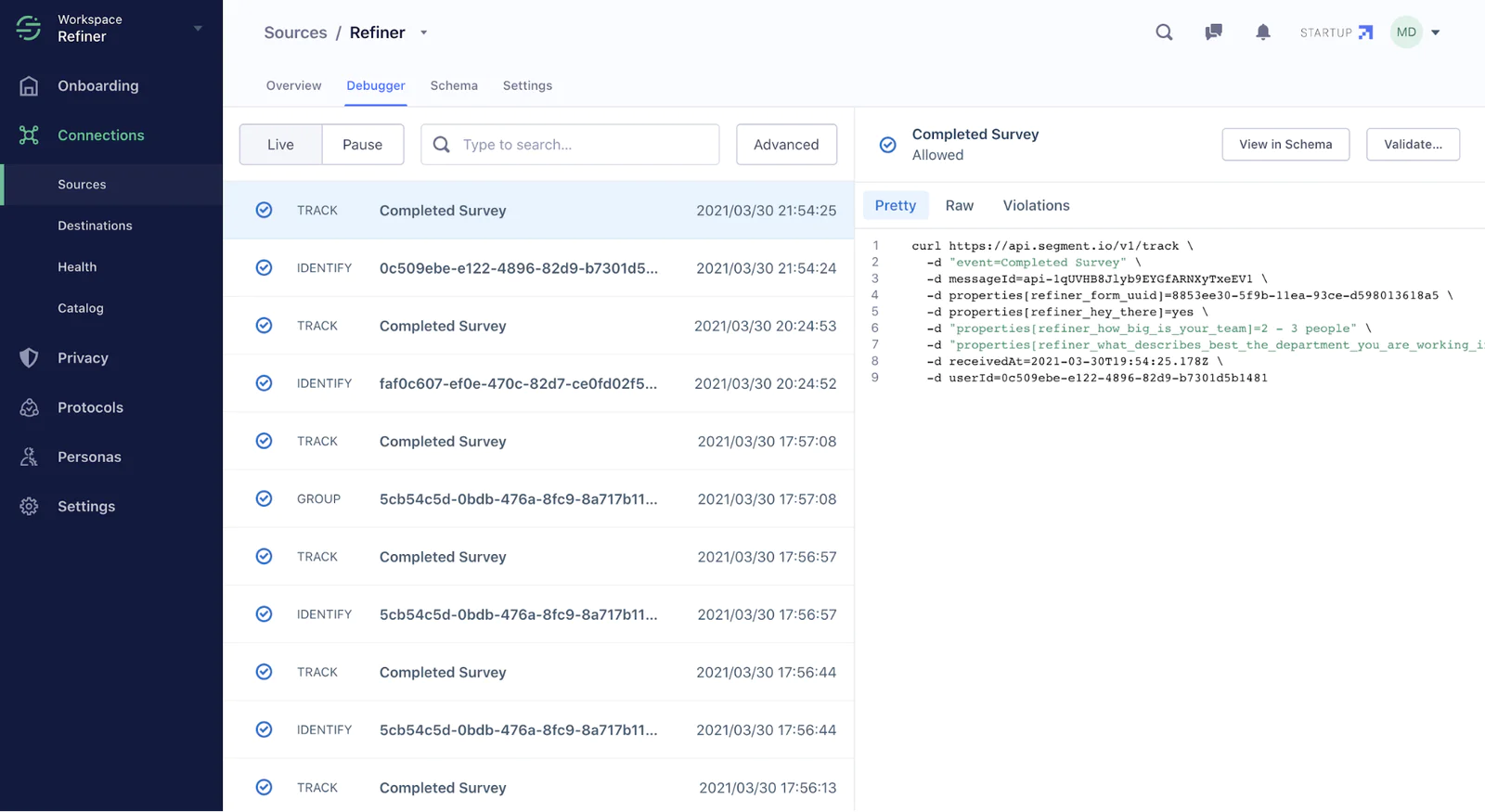Go to the Sources breadcrumb link

pos(295,32)
